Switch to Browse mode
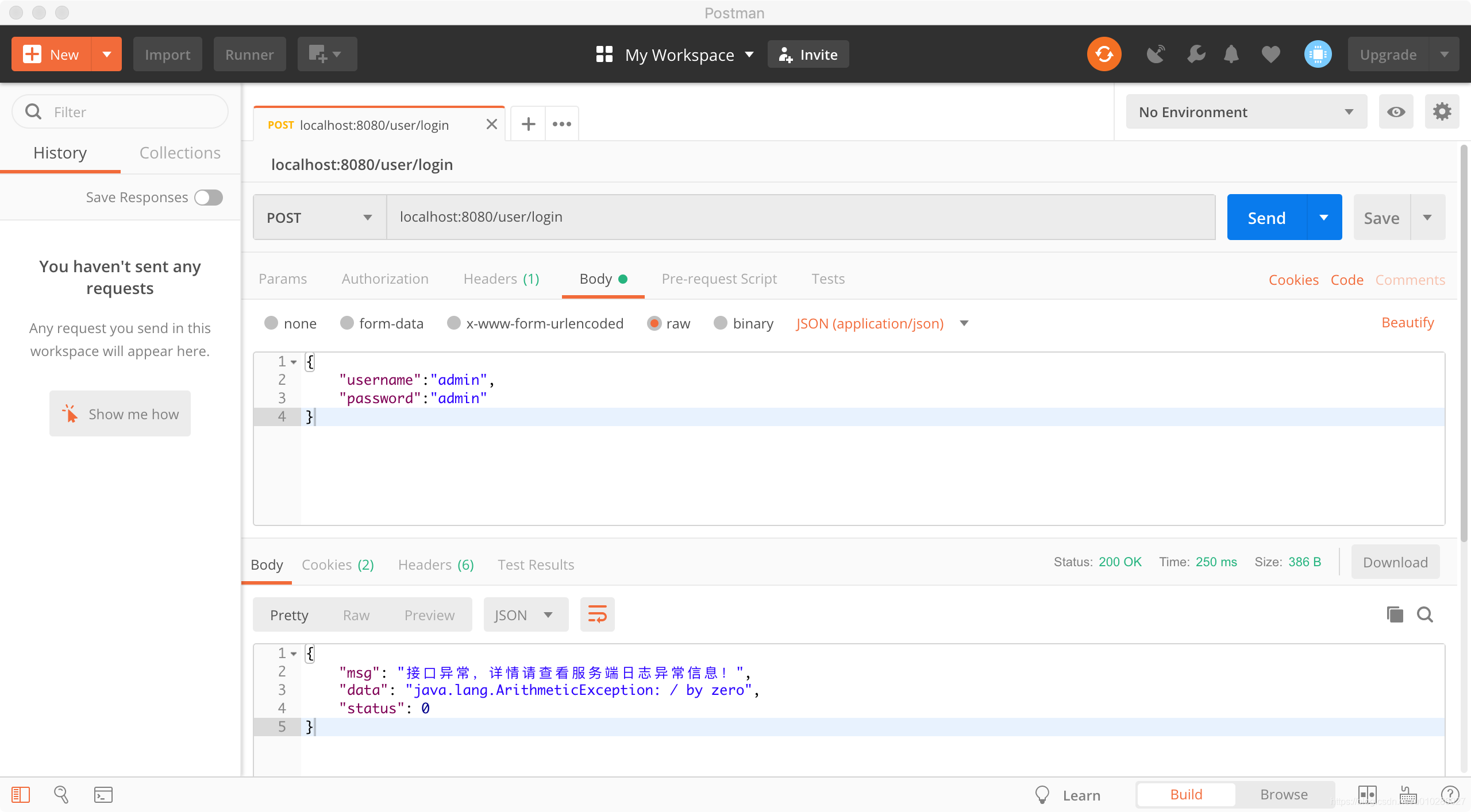Viewport: 1471px width, 812px height. coord(1284,795)
